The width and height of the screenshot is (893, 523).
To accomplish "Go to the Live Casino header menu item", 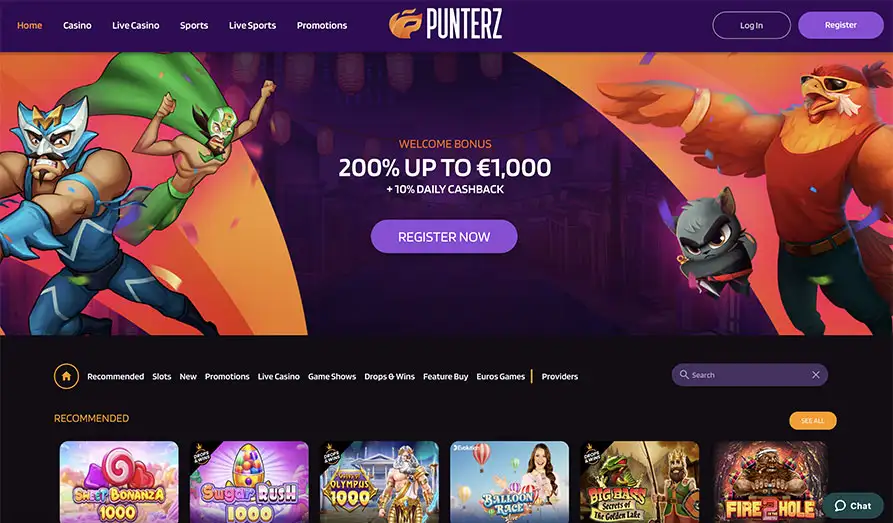I will coord(136,25).
